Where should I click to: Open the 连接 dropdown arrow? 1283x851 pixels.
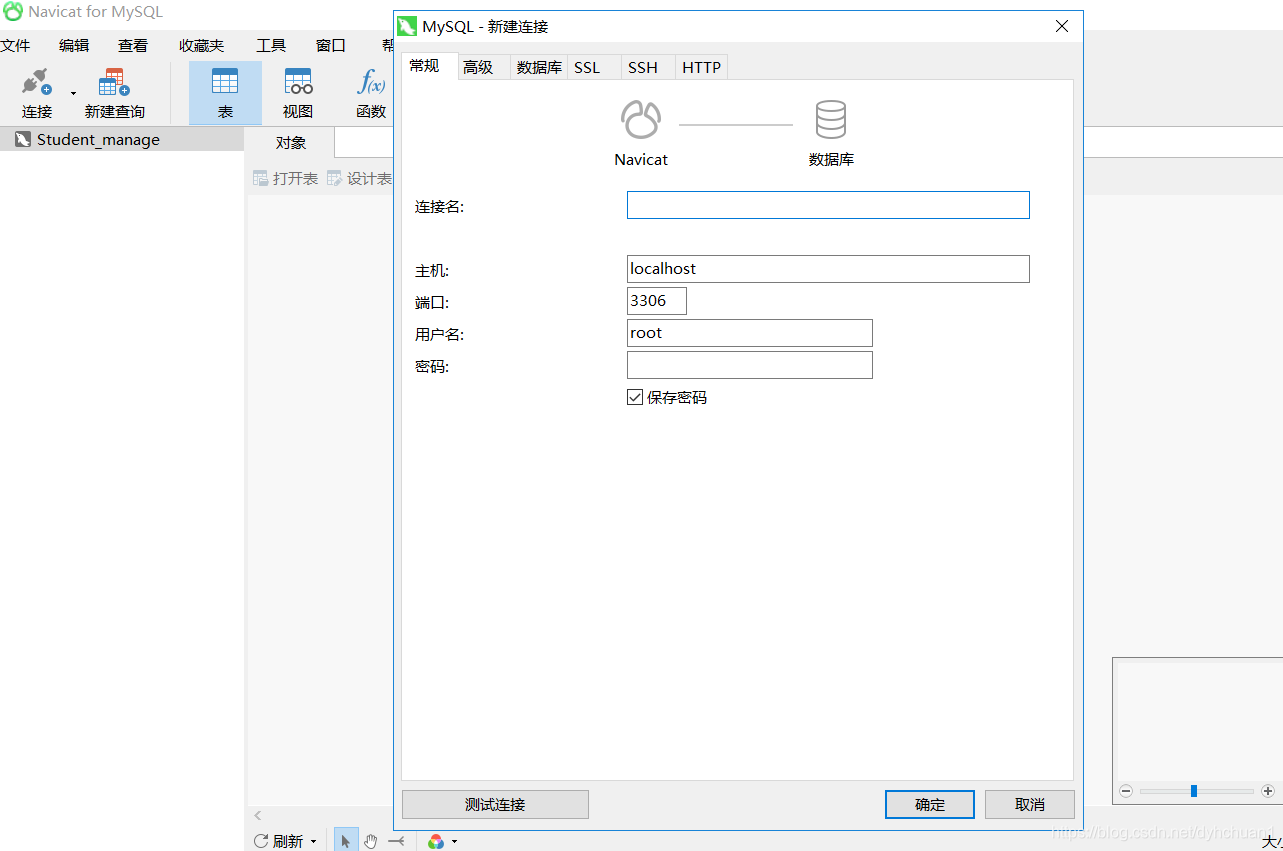[x=73, y=94]
